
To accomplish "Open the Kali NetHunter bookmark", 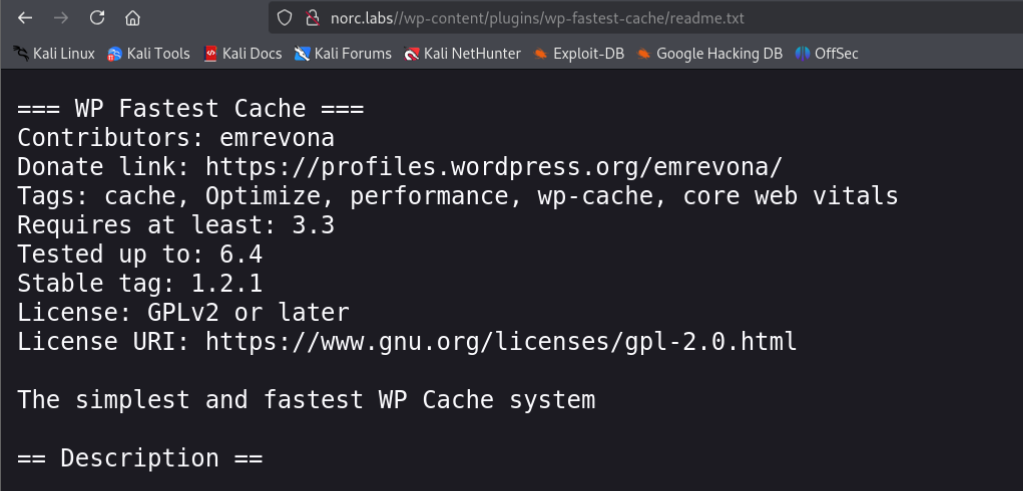I will 463,53.
